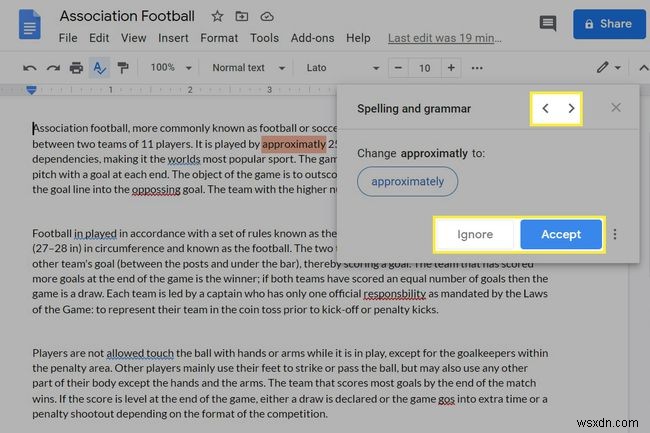Choose the 'approximately' suggestion chip
The image size is (650, 433).
click(x=407, y=181)
